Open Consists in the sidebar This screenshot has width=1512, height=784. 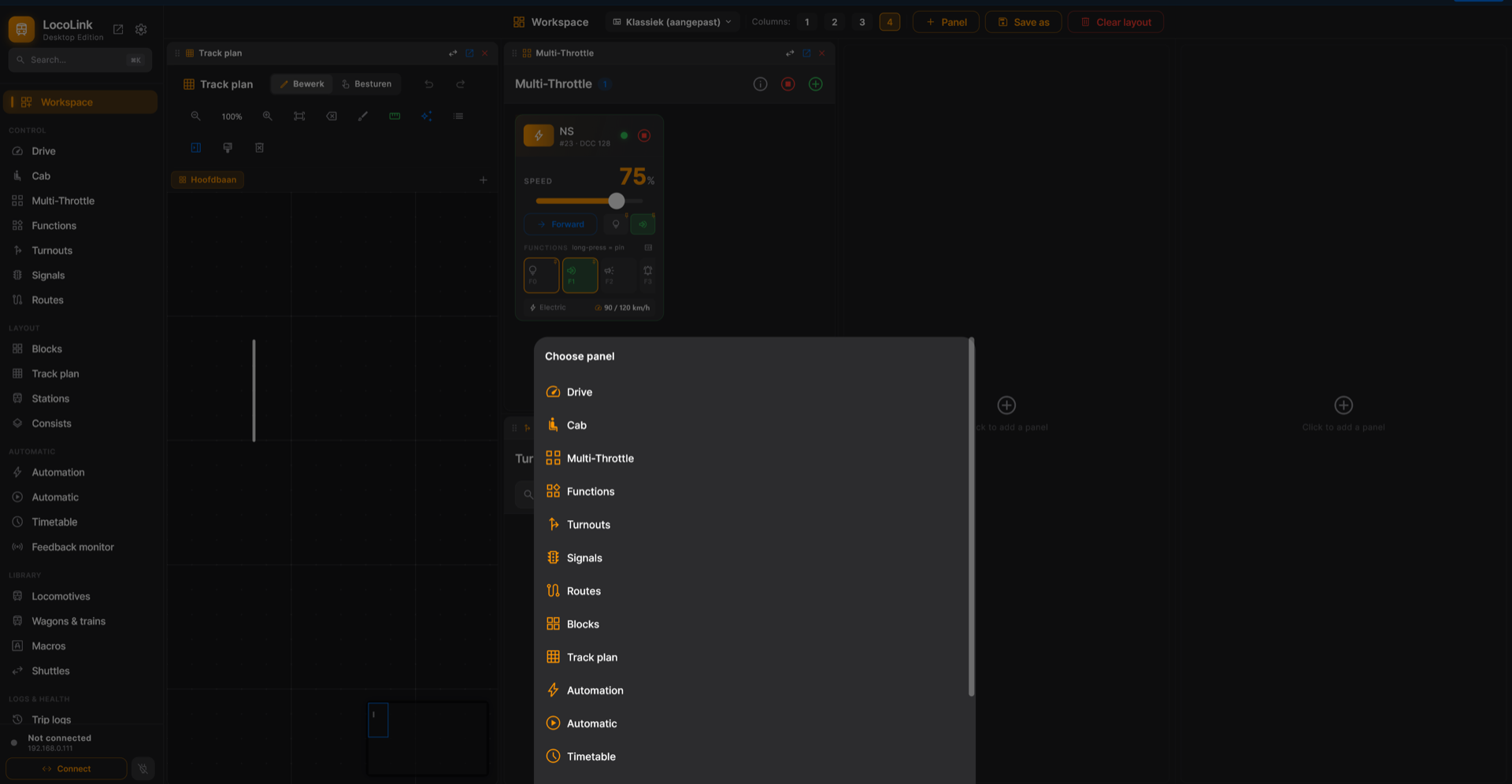click(x=80, y=423)
